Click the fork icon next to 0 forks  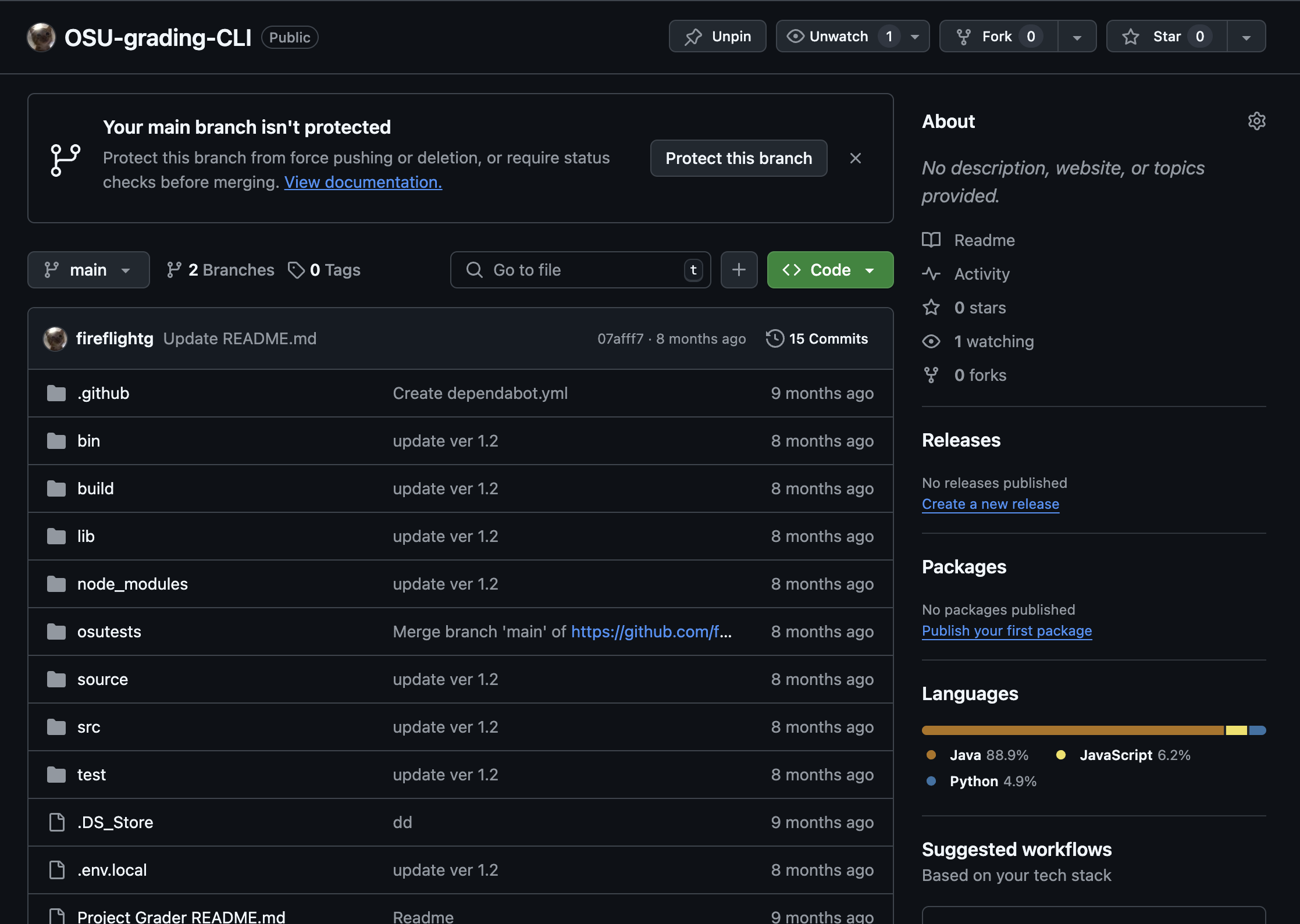tap(931, 375)
